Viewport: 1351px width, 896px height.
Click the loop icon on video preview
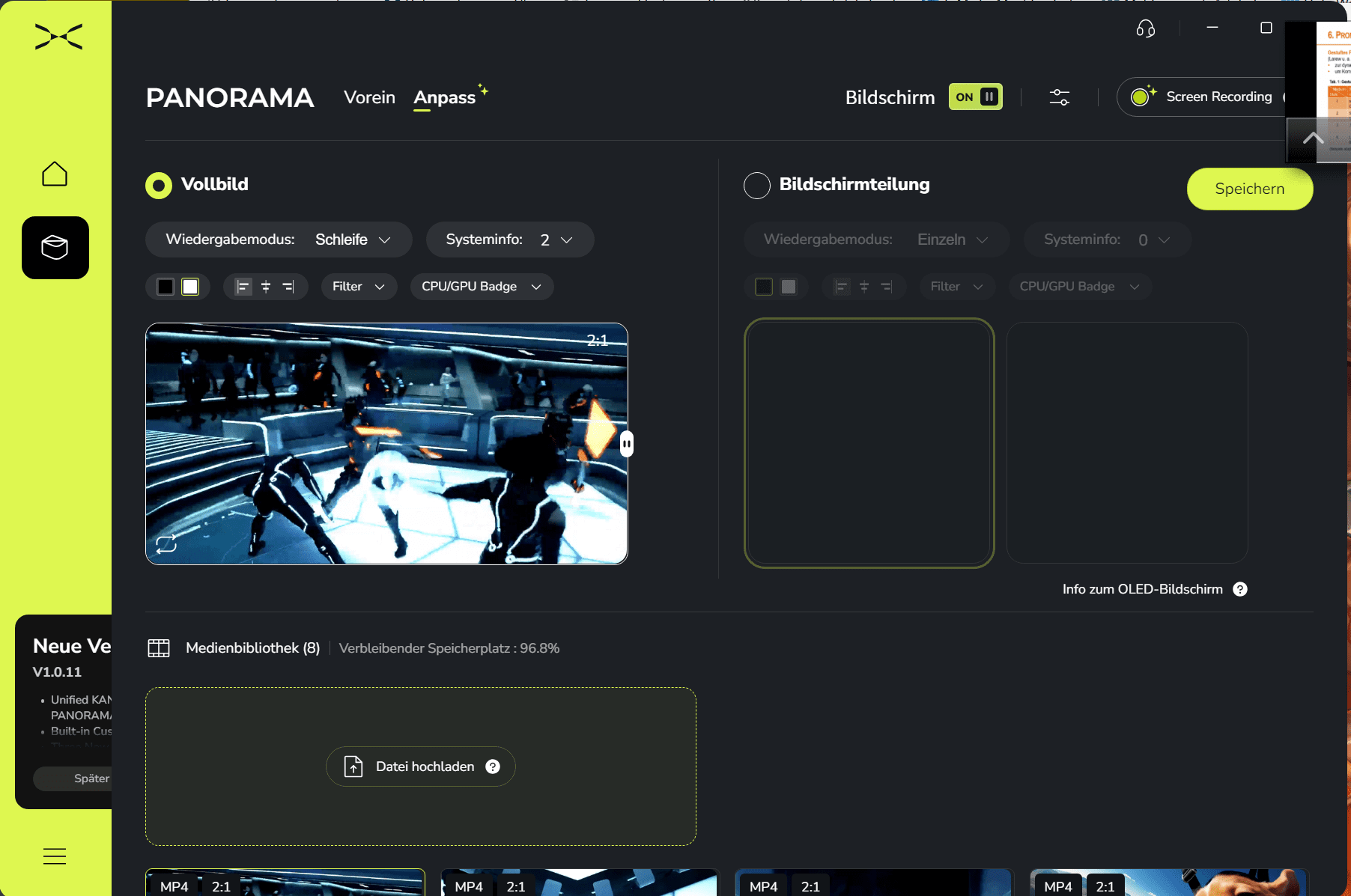[x=166, y=544]
